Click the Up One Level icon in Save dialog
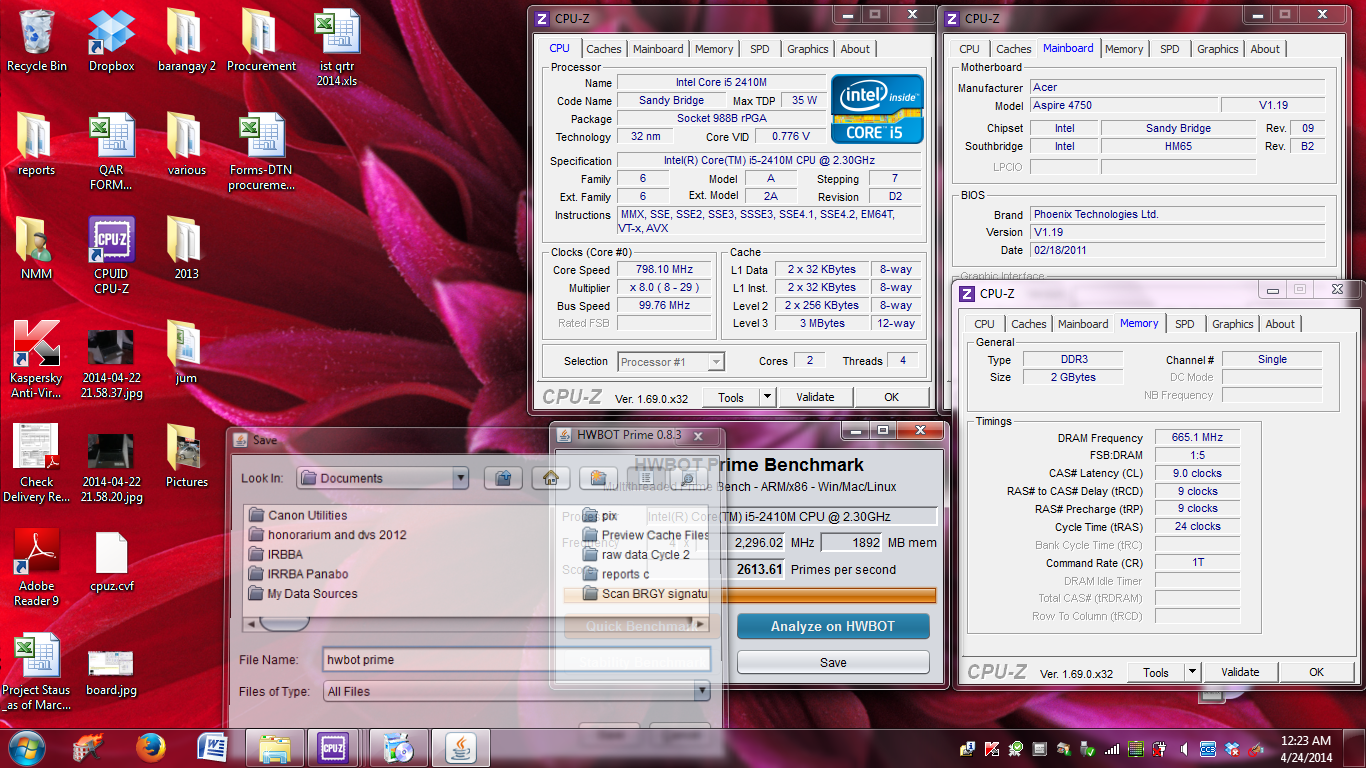 (503, 478)
